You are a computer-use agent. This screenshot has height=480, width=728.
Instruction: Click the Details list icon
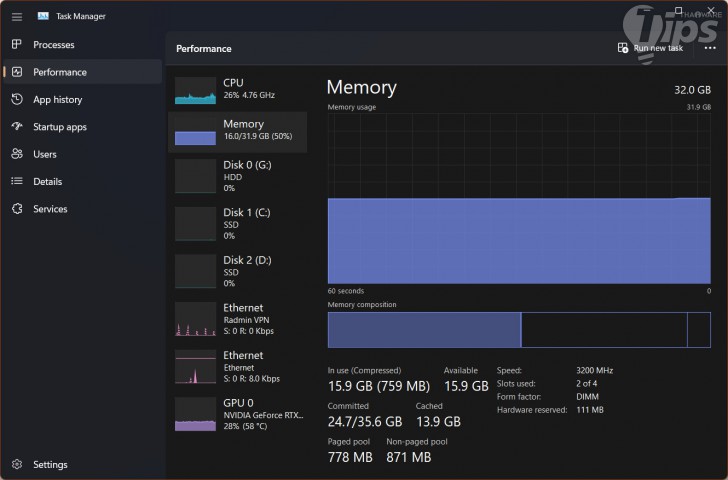click(17, 181)
